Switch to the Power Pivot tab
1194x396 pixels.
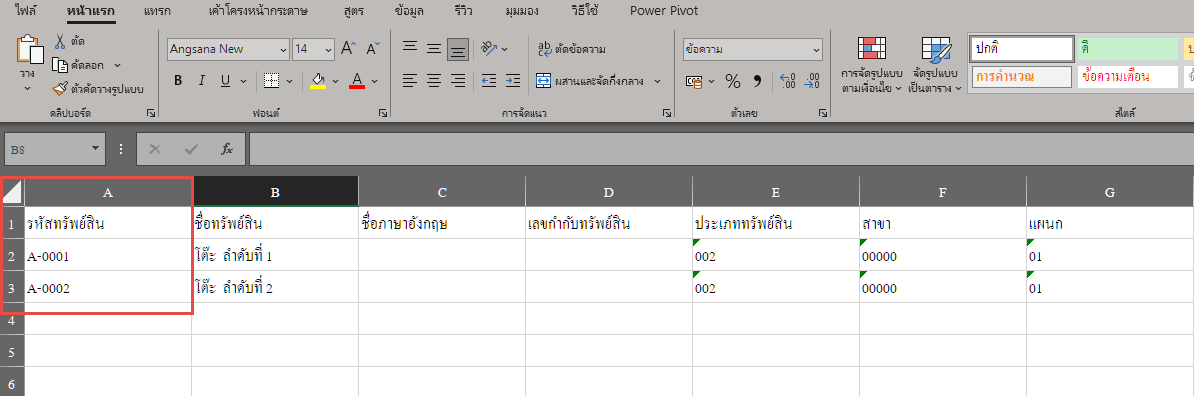(664, 11)
